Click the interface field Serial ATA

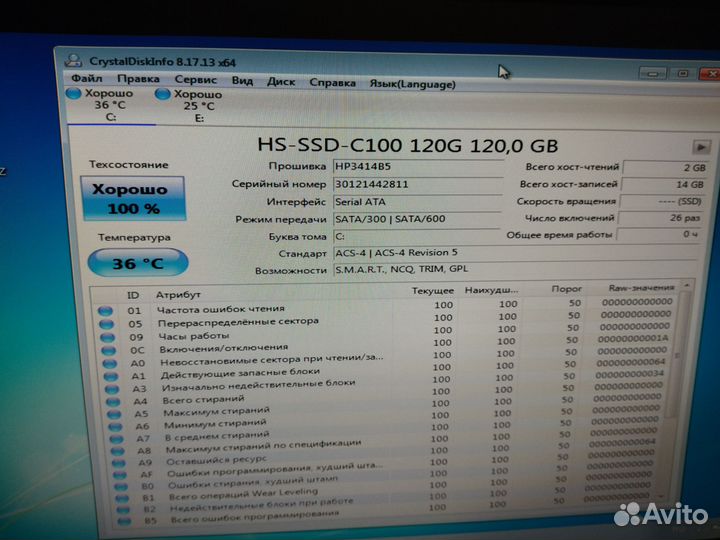(x=418, y=202)
